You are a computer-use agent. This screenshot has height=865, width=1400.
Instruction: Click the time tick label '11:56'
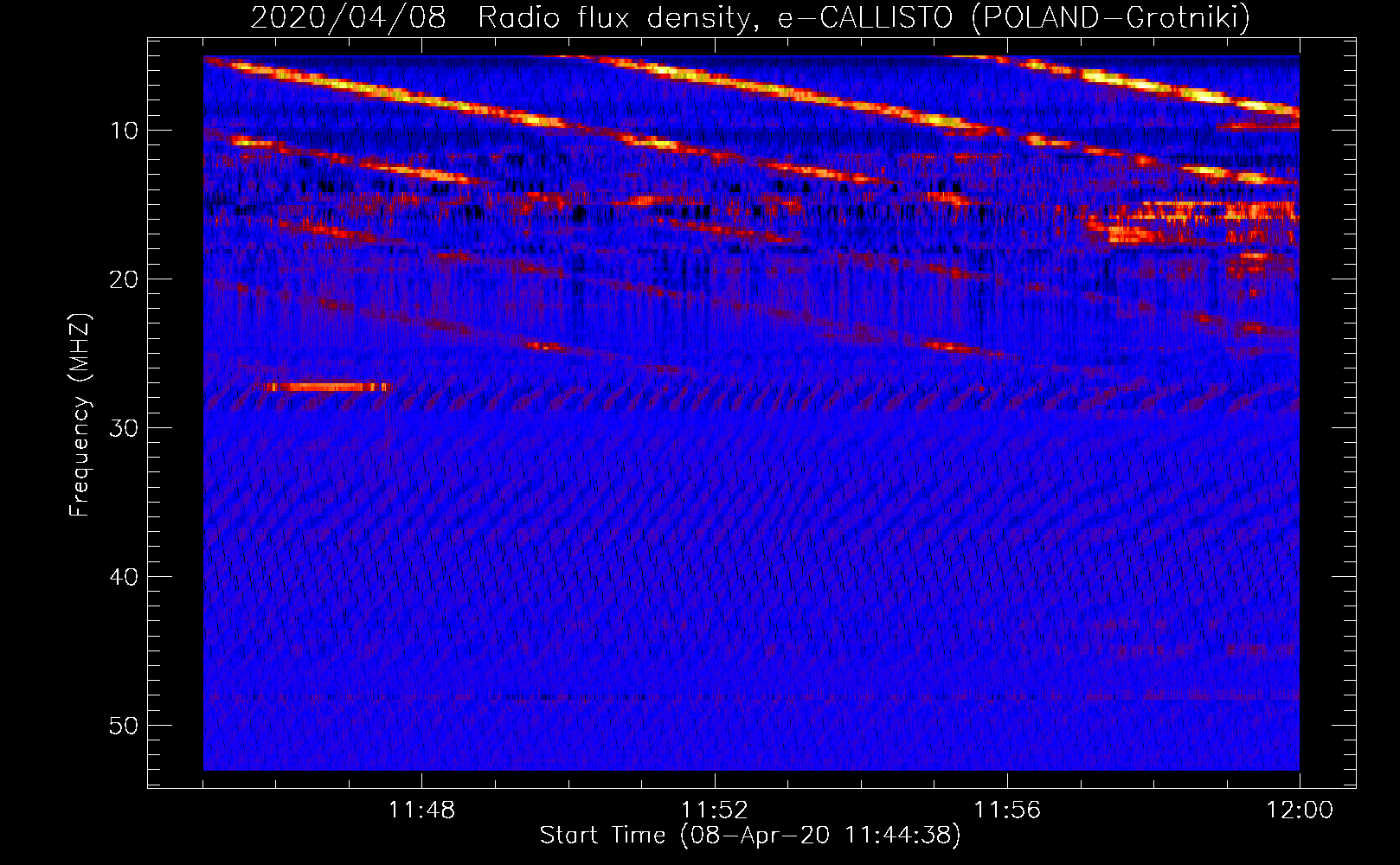[1007, 810]
